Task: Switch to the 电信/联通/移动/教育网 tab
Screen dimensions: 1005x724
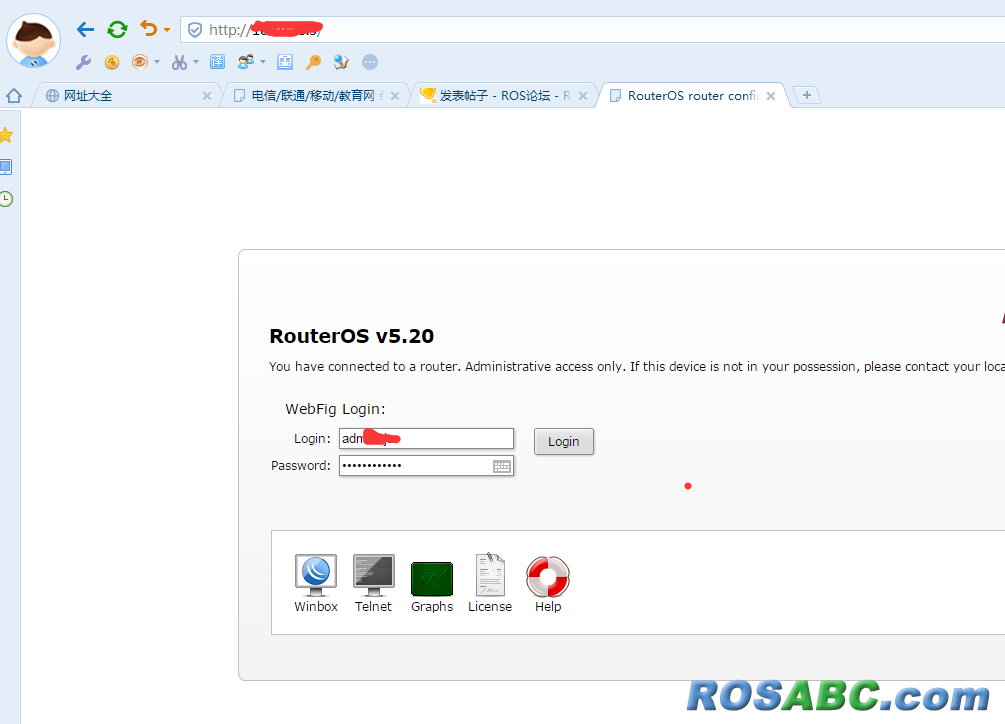Action: click(314, 95)
